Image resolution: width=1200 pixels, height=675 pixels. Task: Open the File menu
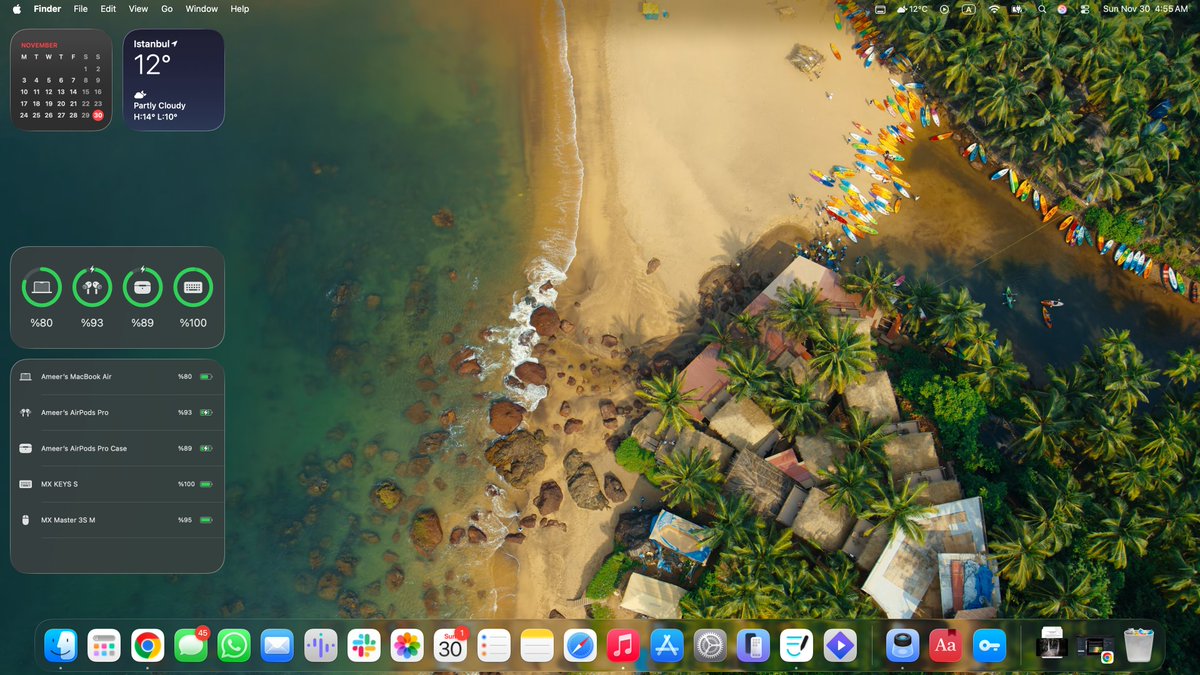pyautogui.click(x=80, y=8)
